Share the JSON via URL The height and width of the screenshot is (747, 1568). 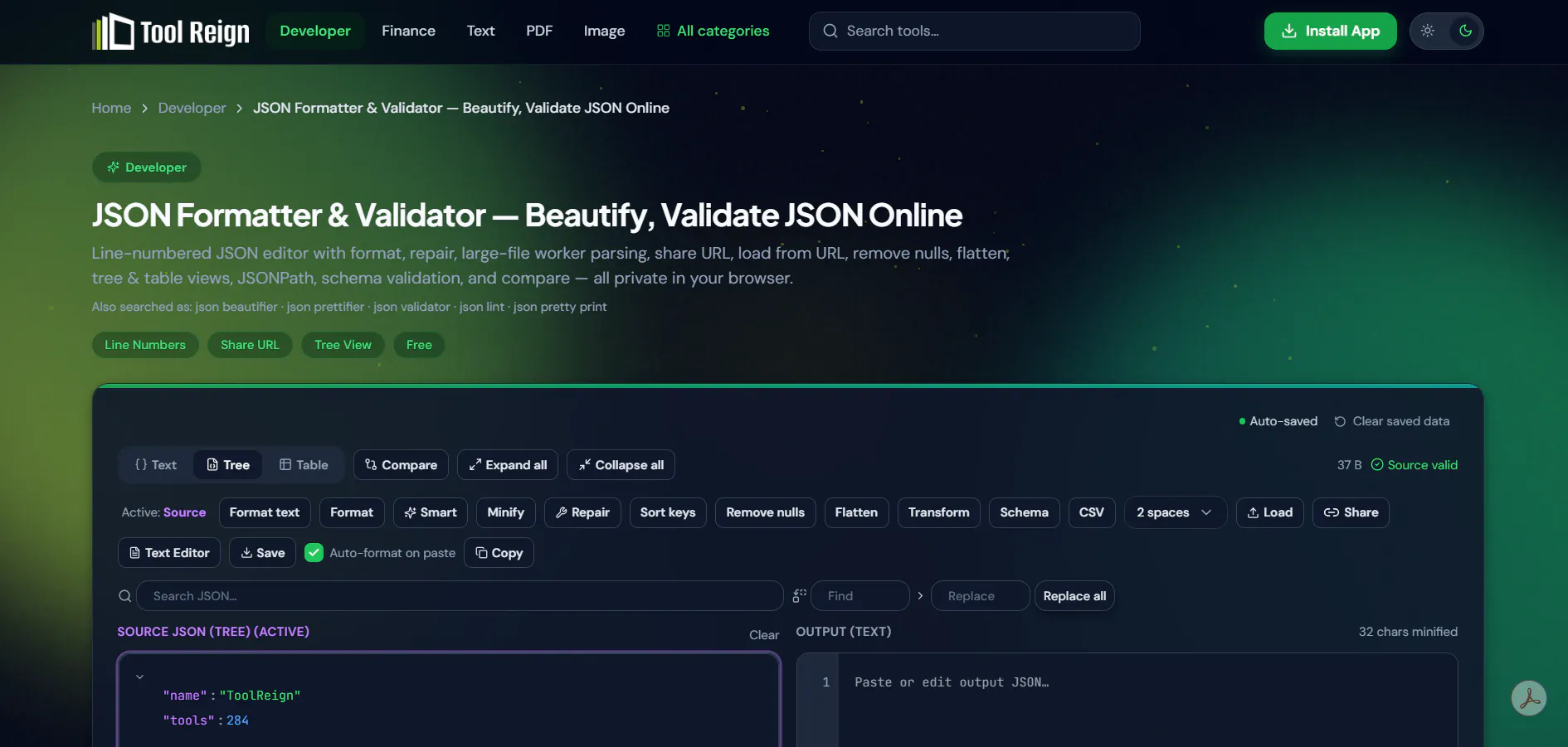1351,512
